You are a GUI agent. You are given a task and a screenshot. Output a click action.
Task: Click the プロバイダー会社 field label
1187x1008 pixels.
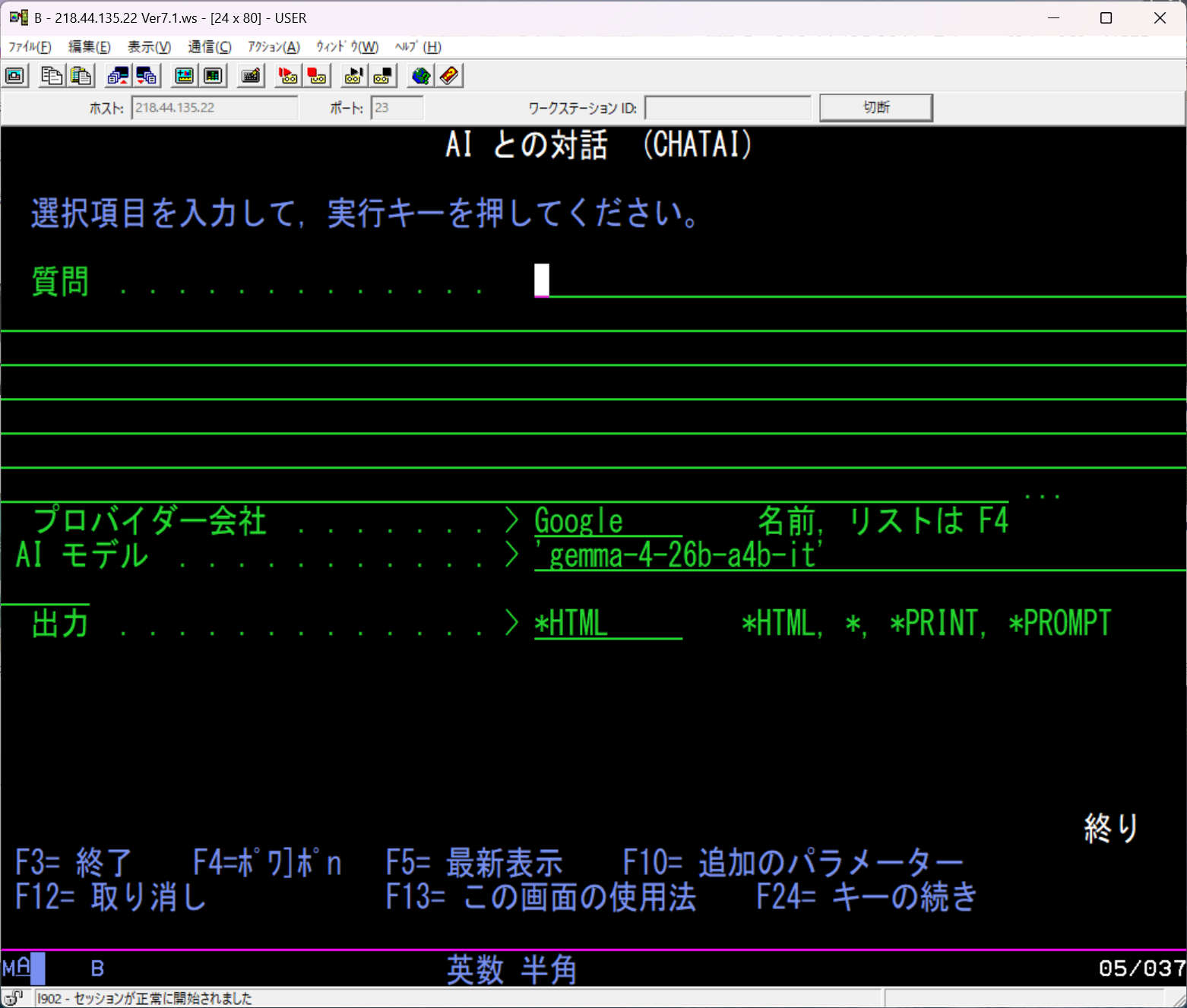point(150,520)
